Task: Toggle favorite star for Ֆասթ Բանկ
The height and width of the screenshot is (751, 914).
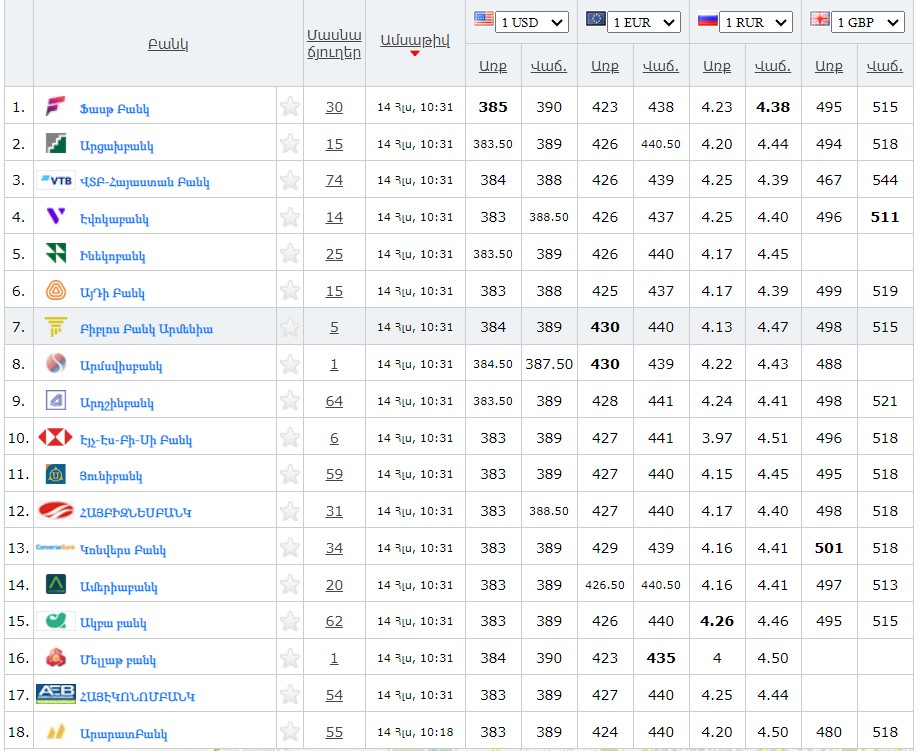Action: (x=290, y=107)
